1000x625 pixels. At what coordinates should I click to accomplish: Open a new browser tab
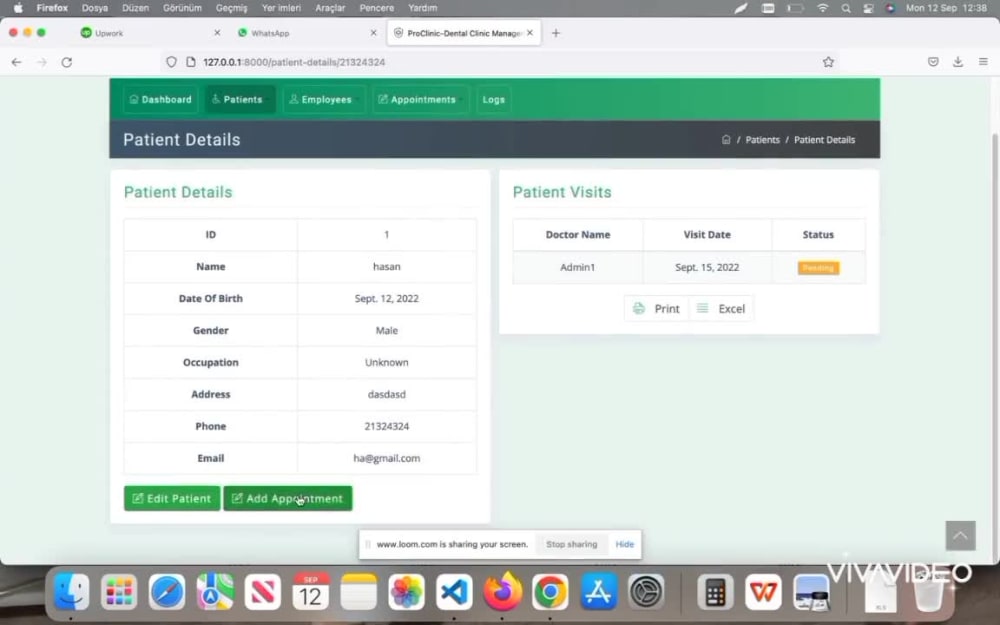(x=555, y=33)
